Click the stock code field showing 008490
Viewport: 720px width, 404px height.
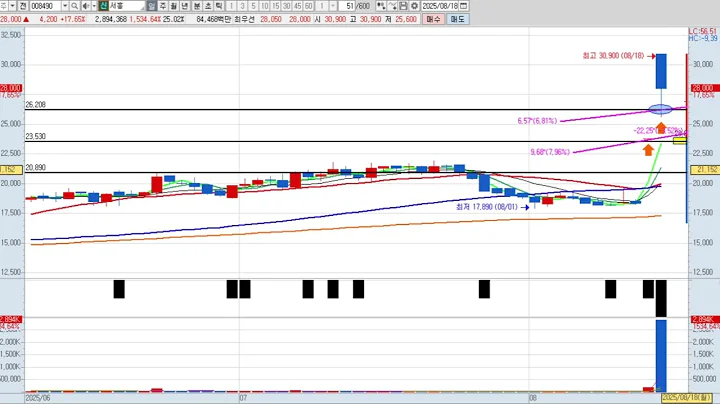(45, 6)
